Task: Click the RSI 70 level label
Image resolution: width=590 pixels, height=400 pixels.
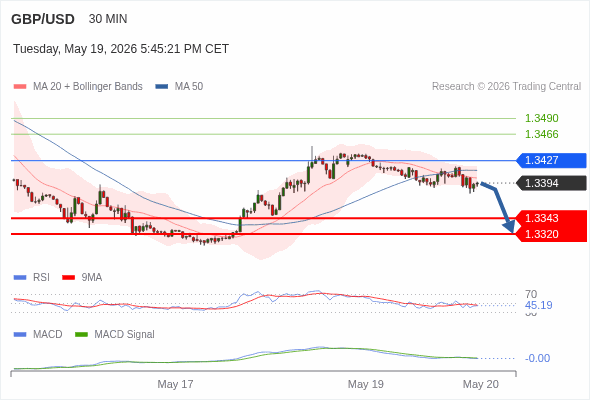Action: pyautogui.click(x=531, y=294)
